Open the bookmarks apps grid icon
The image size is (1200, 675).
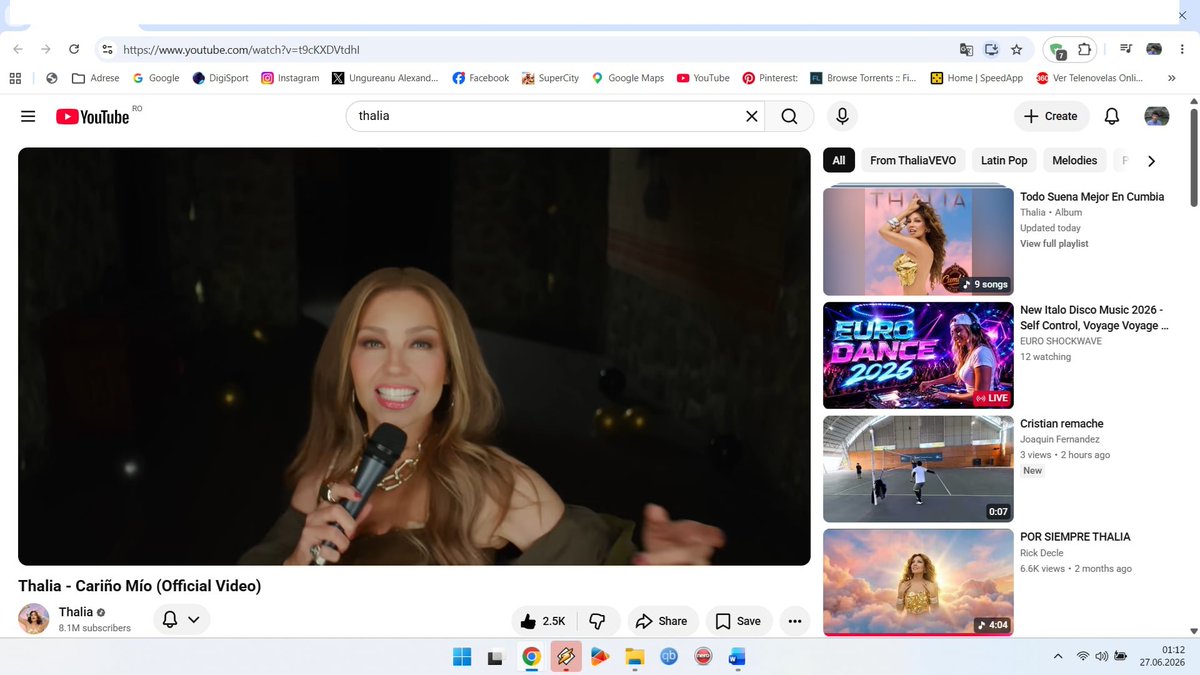click(15, 78)
